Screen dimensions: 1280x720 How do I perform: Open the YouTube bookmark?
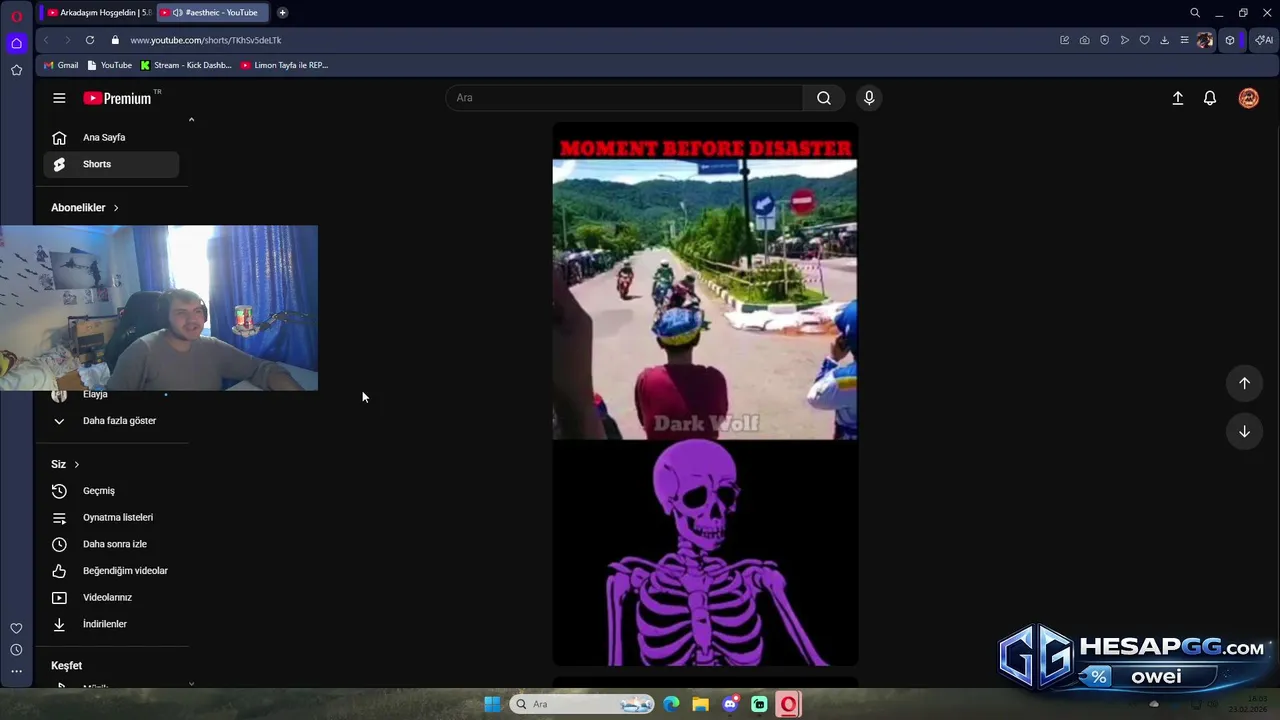click(110, 65)
